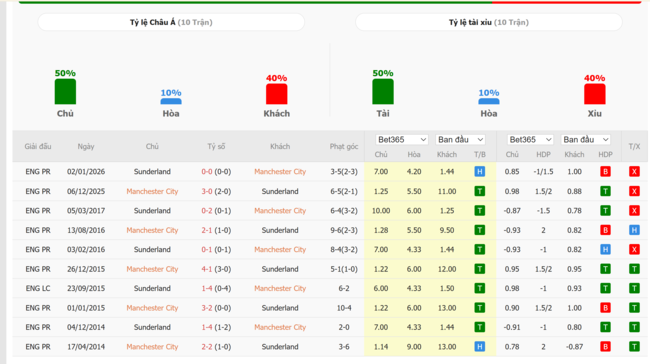Click green T T/X badge for 01/01/2015 match
The image size is (650, 364).
coord(634,308)
